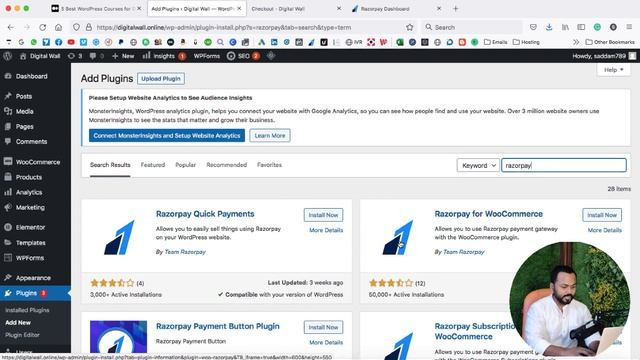Open the WordPress logo menu
Screen dimensions: 640x360
click(x=7, y=56)
